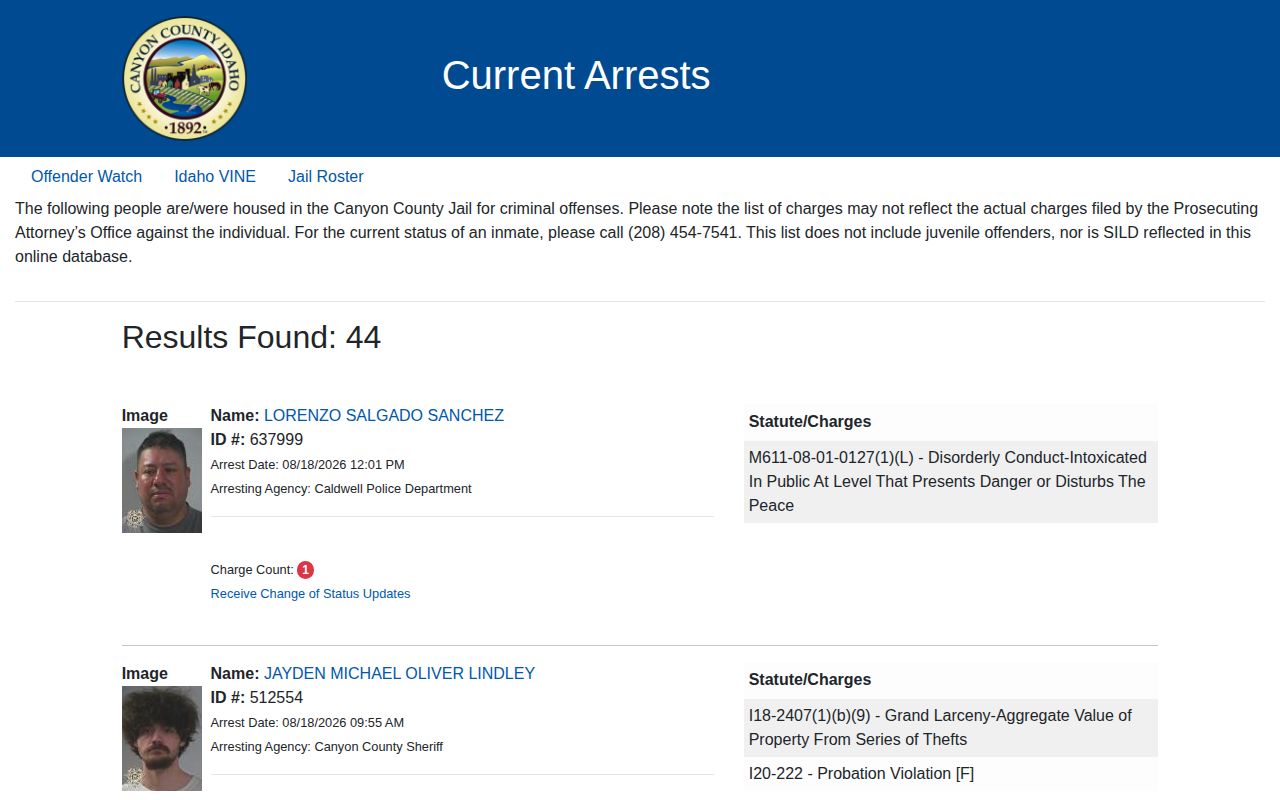The image size is (1280, 800).
Task: Click Lorenzo Salgado Sanchez's booking photo
Action: pos(162,481)
